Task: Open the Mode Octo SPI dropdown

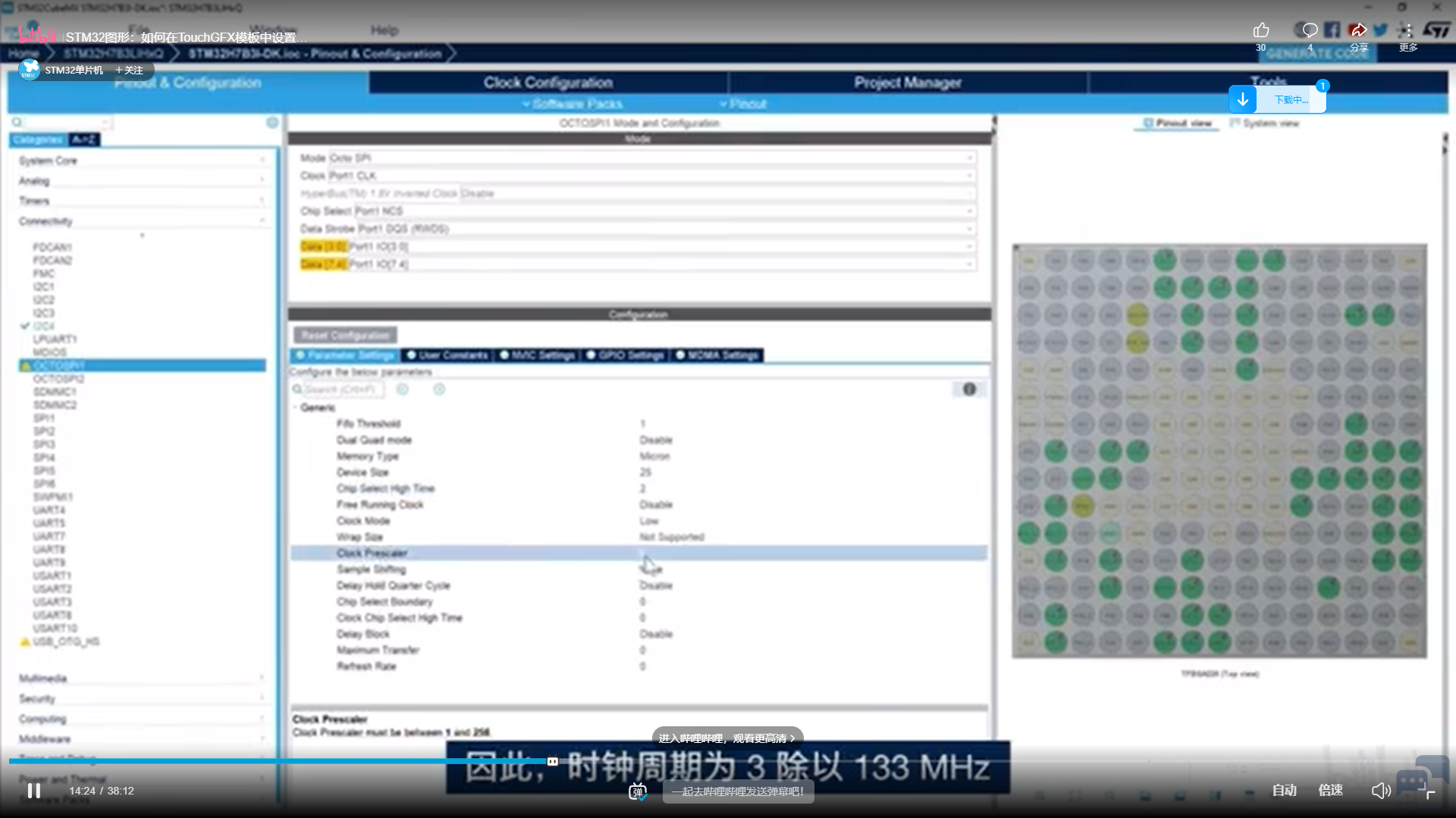Action: [652, 158]
